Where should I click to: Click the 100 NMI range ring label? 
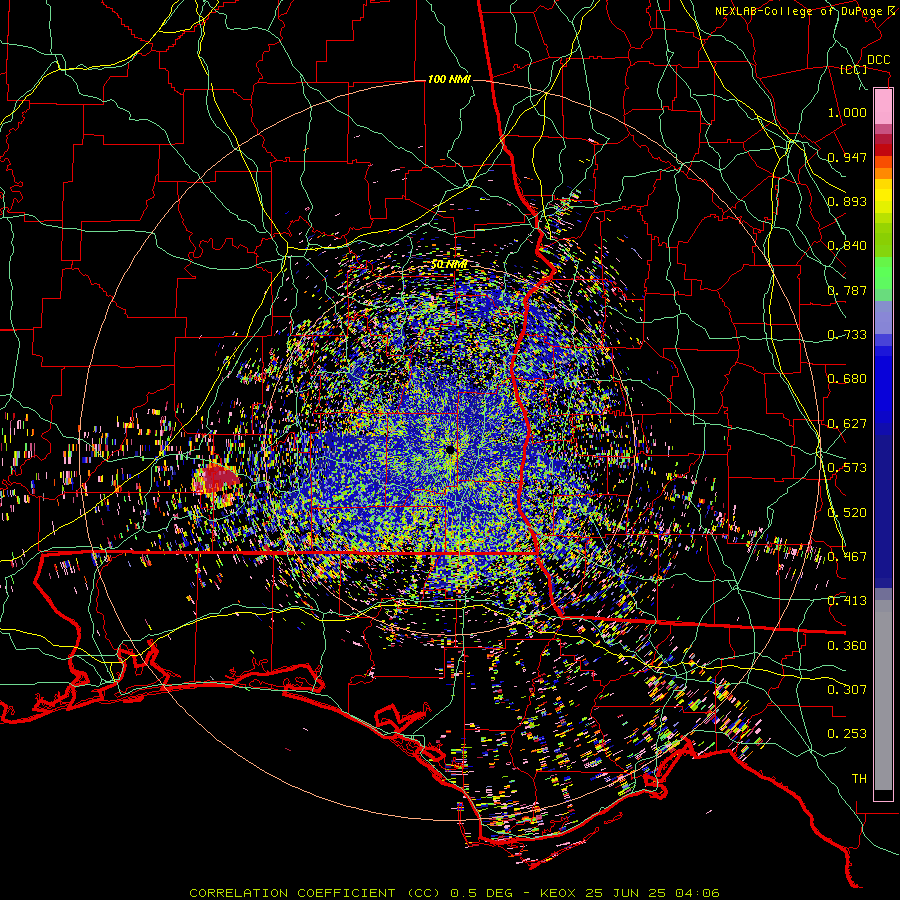449,79
